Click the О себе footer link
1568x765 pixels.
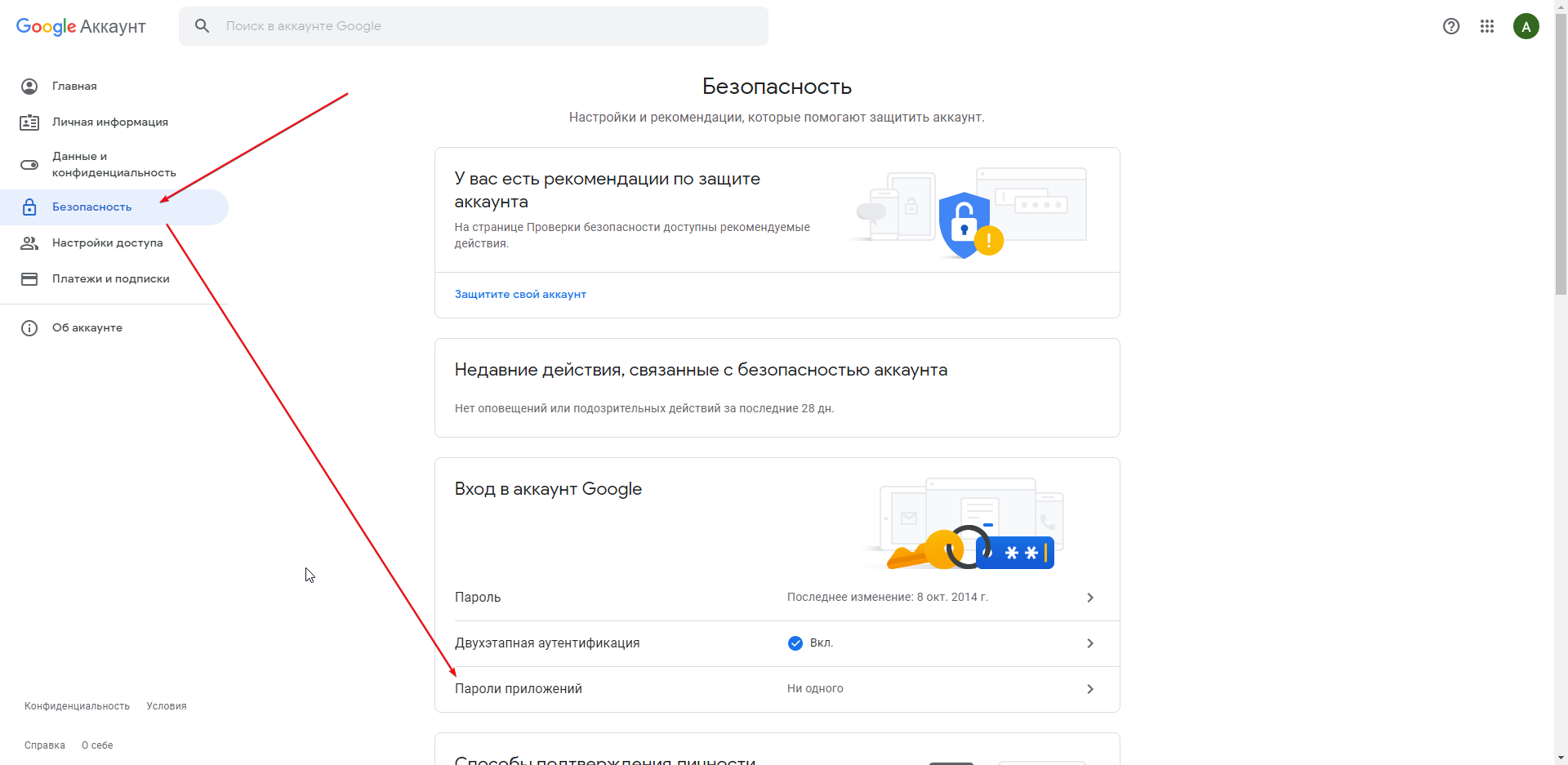97,745
